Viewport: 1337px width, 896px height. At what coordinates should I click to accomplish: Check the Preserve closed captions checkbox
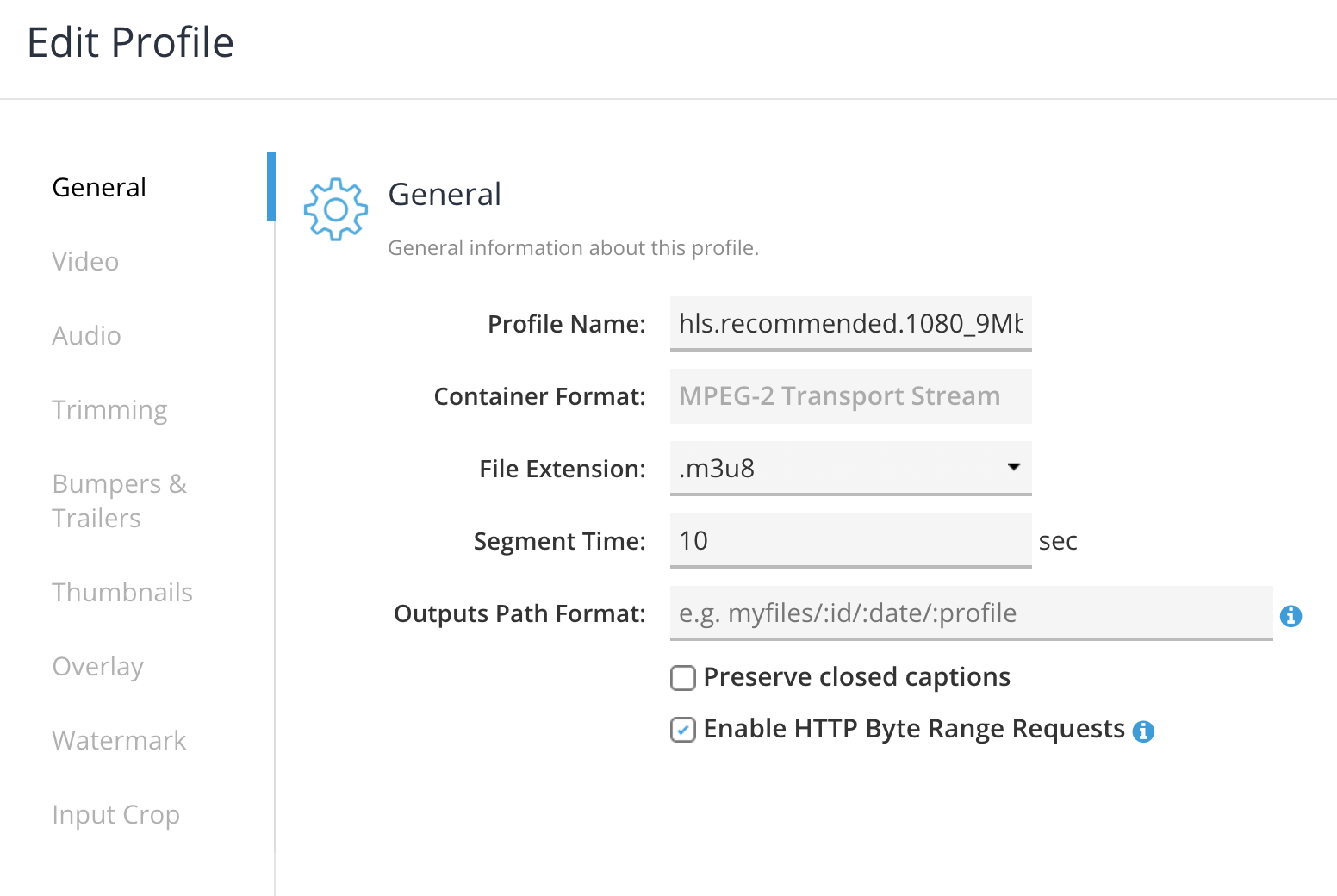coord(683,678)
